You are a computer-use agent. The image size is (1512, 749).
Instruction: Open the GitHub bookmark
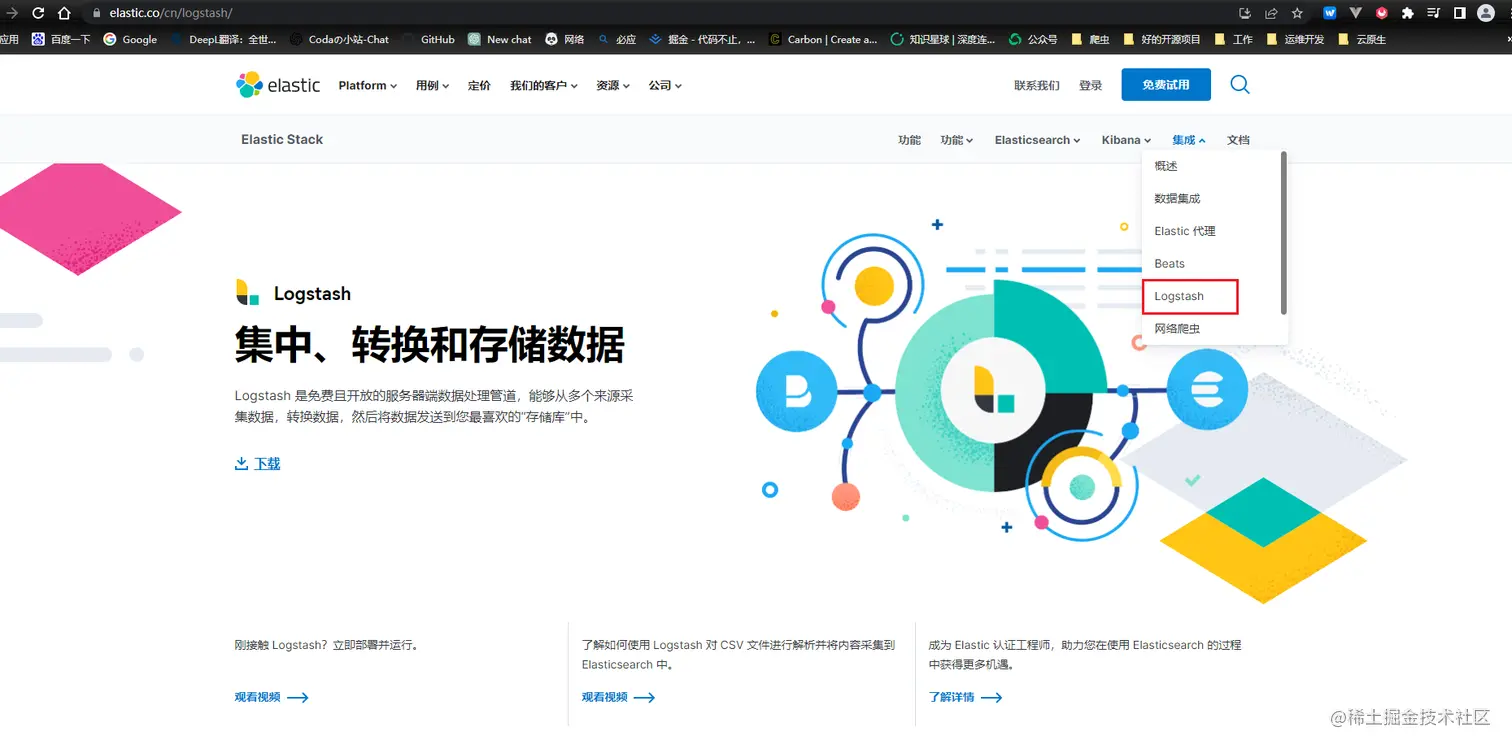coord(429,40)
